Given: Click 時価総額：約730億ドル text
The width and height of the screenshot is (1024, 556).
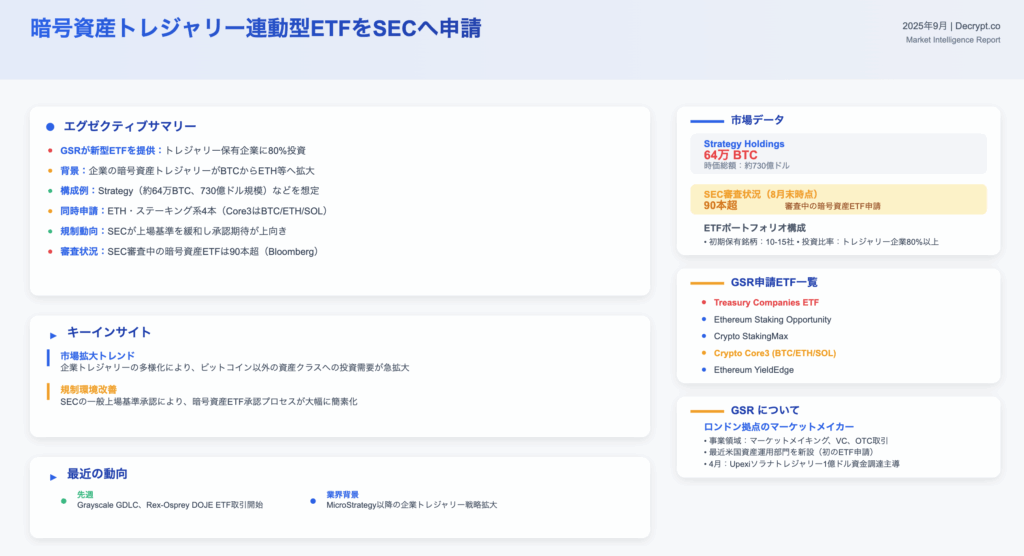Looking at the screenshot, I should tap(746, 166).
